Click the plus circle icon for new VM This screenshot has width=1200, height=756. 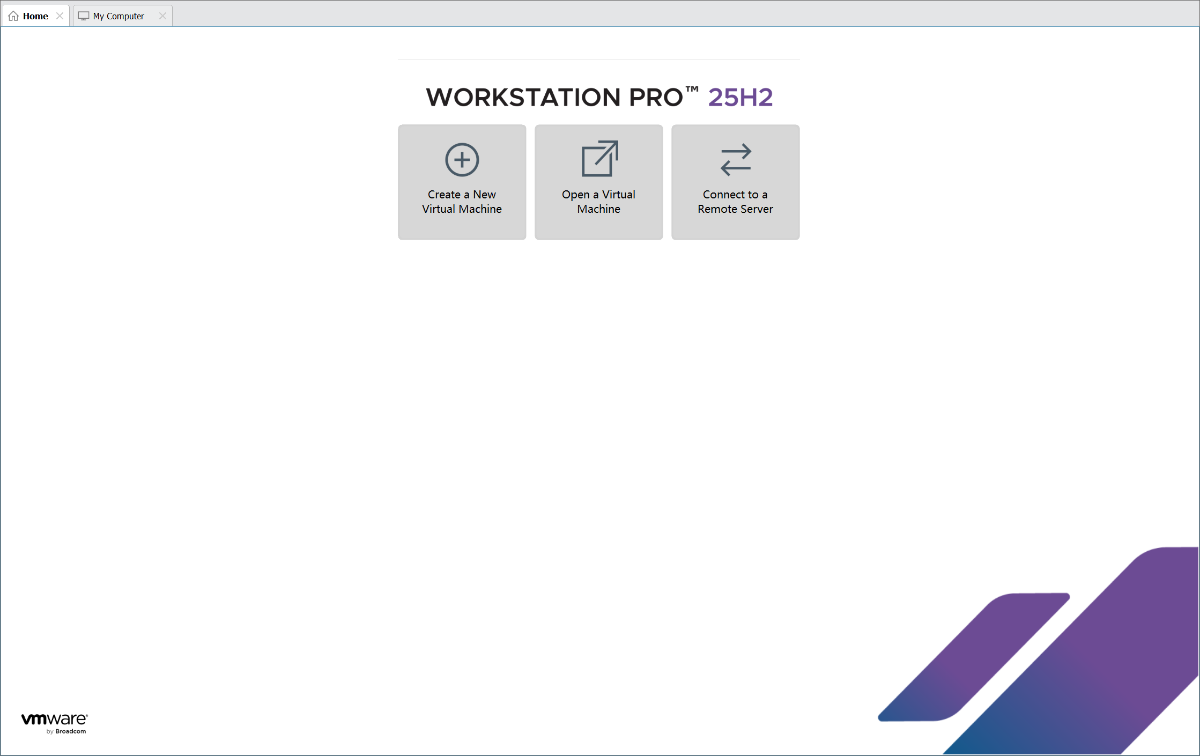click(462, 160)
